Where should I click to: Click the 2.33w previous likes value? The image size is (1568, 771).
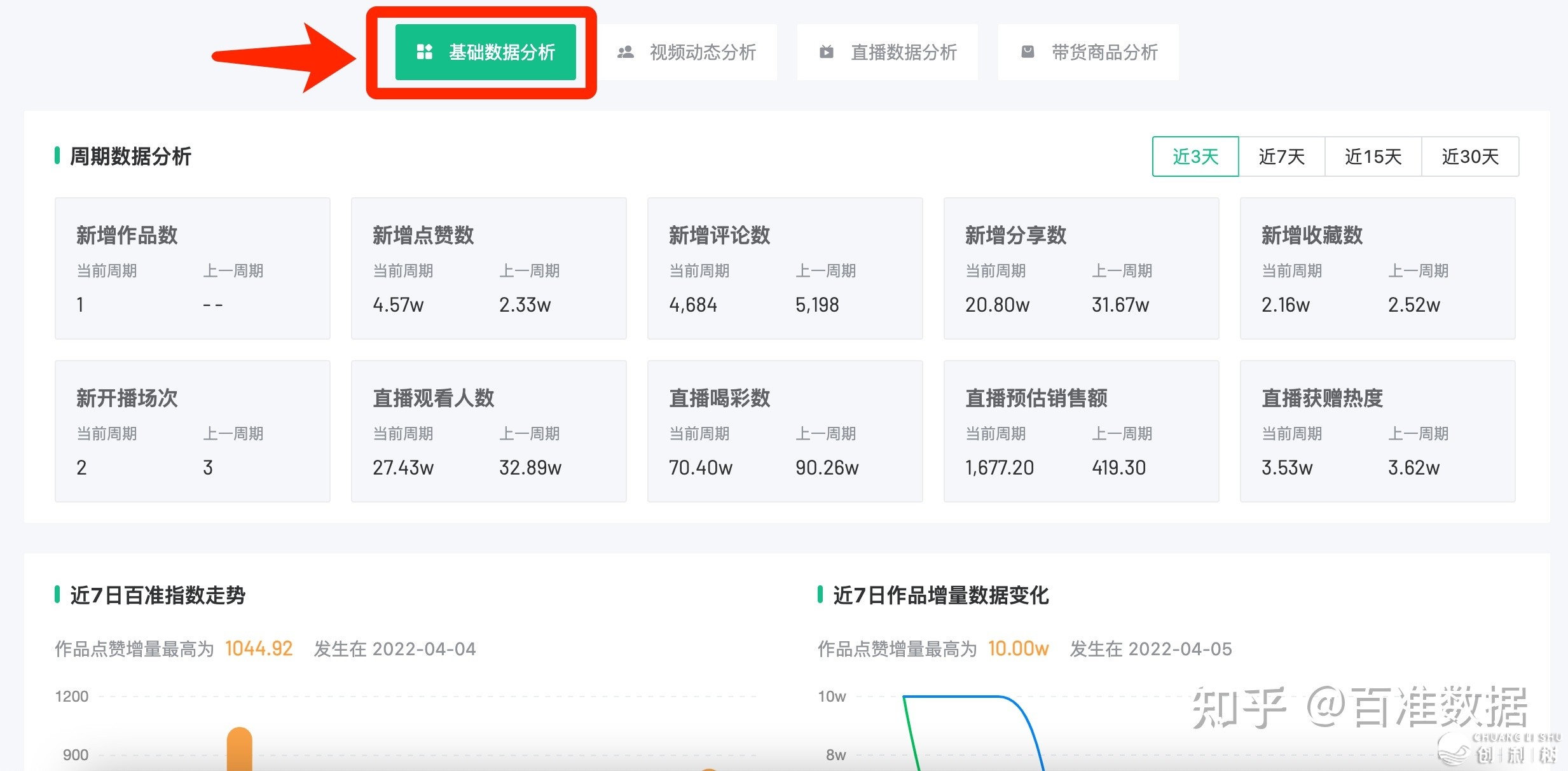click(x=525, y=305)
